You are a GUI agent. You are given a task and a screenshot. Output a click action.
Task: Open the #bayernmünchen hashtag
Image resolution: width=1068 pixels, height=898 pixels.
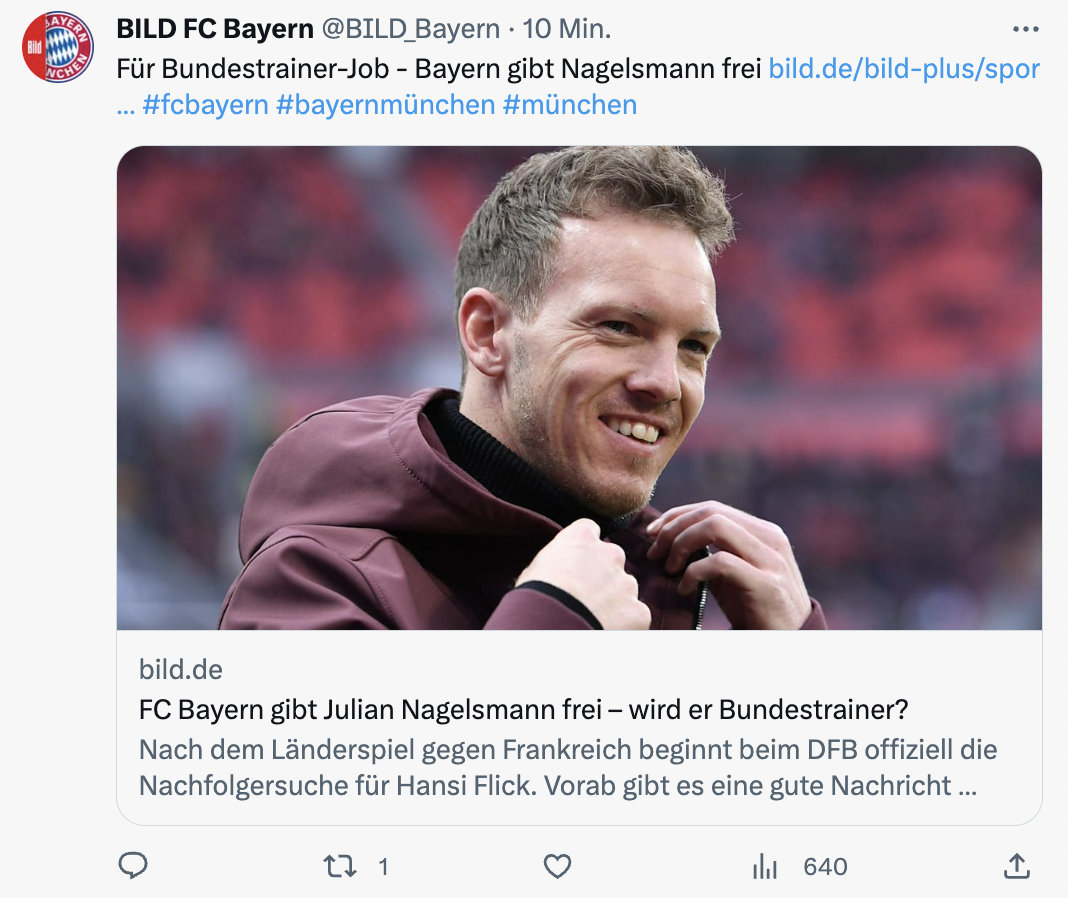[386, 105]
